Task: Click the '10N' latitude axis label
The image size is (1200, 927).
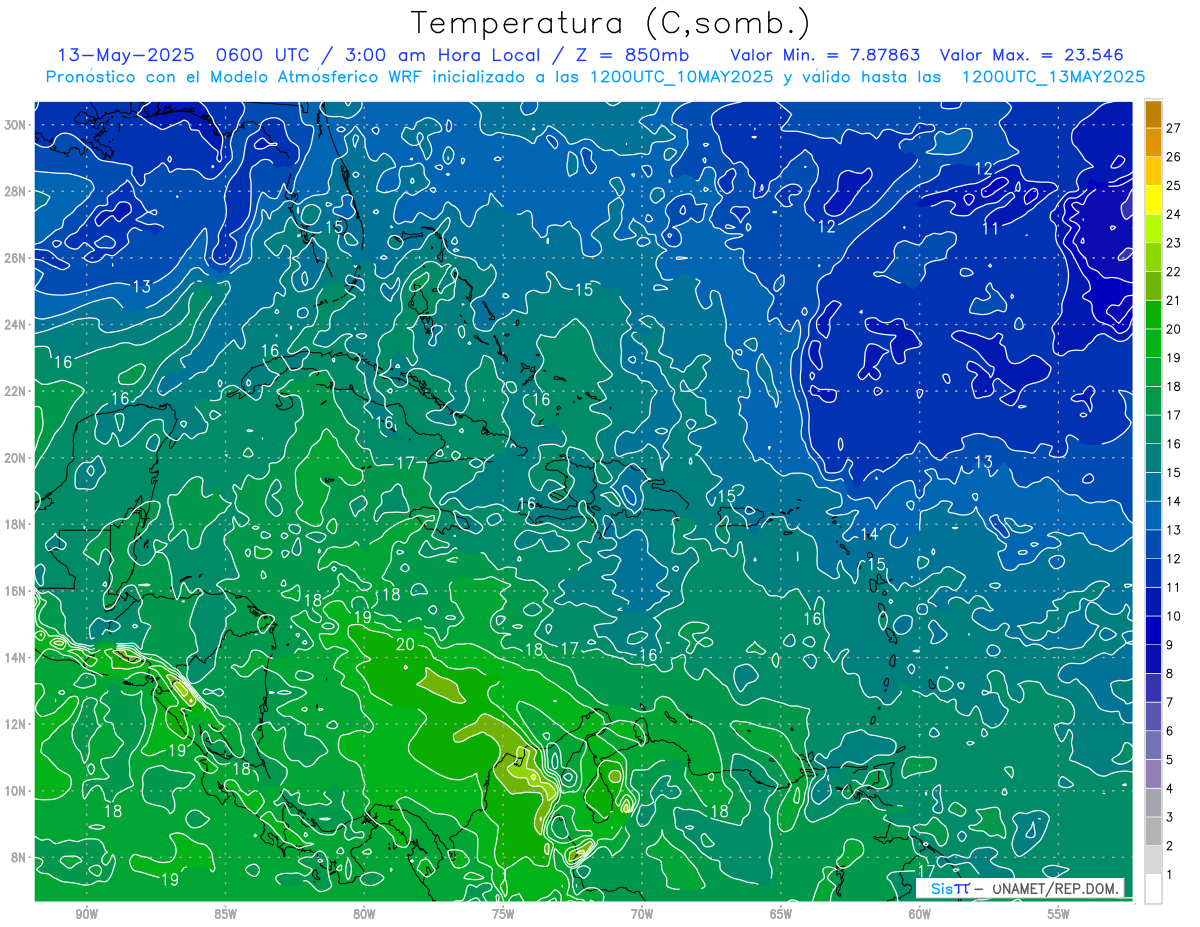Action: [16, 791]
